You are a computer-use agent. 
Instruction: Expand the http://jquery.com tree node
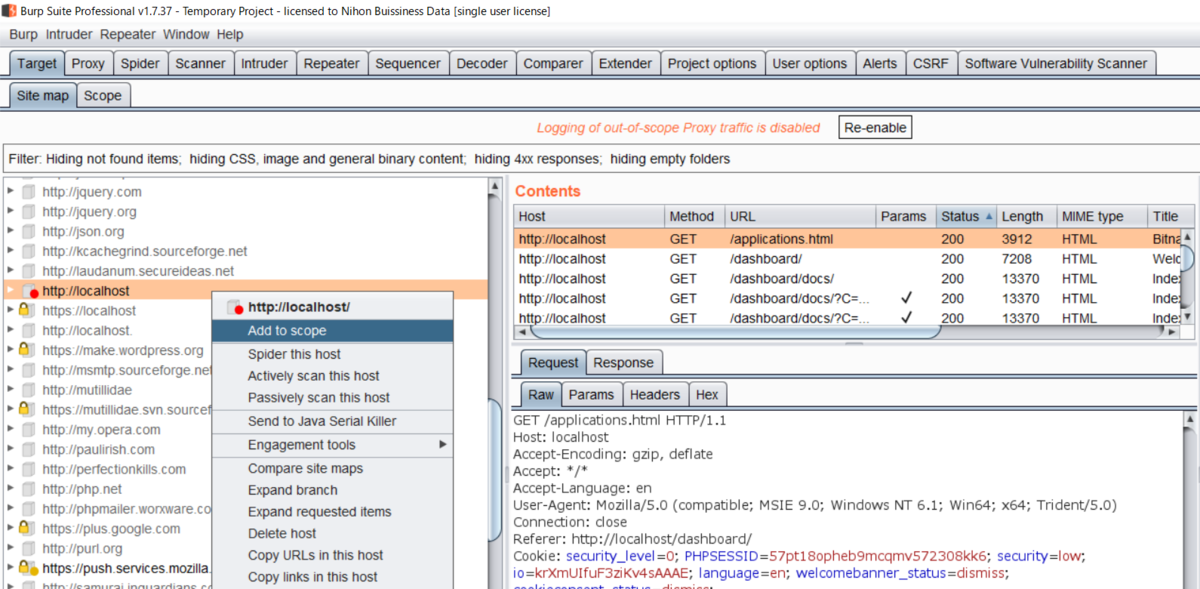coord(10,191)
